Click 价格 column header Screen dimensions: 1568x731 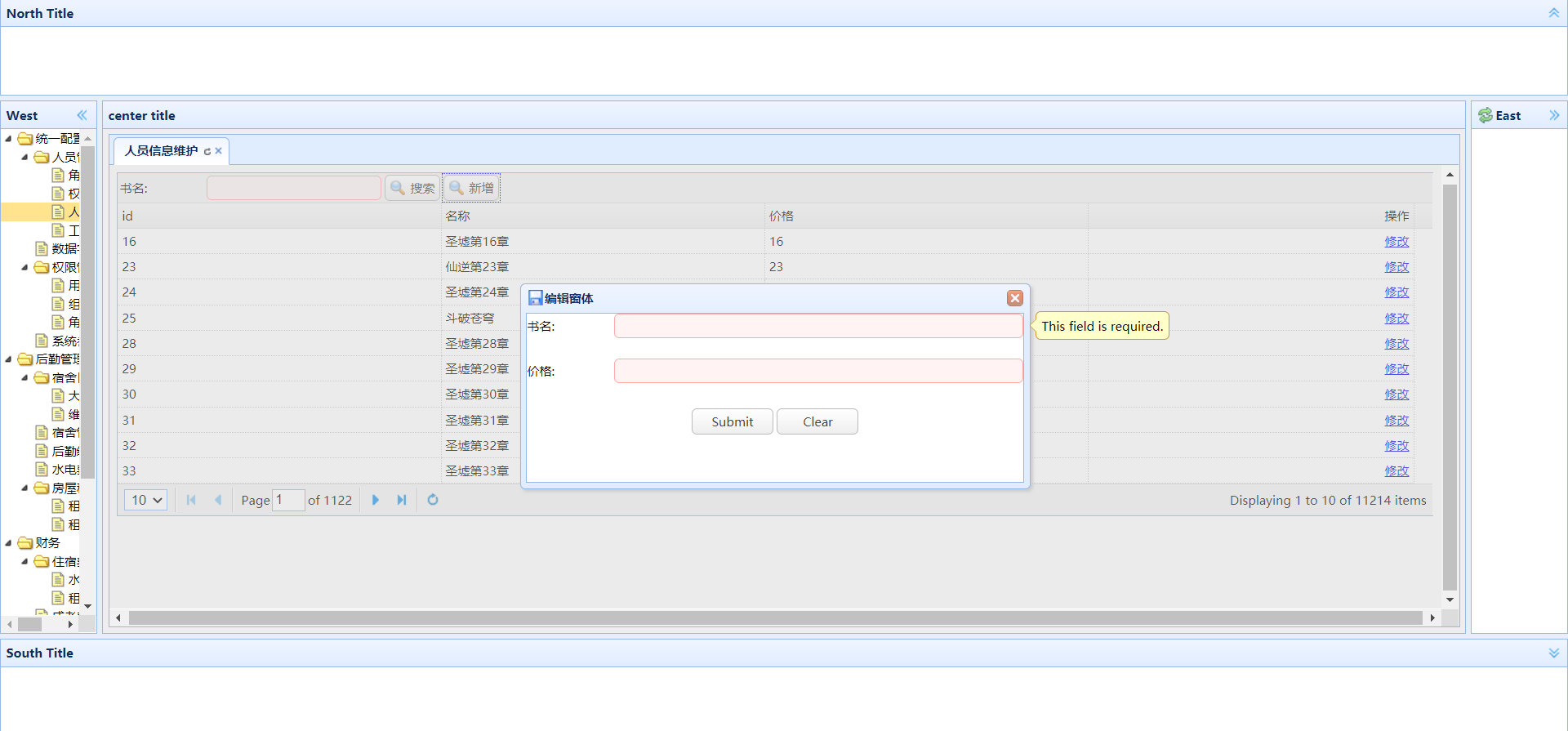tap(926, 216)
